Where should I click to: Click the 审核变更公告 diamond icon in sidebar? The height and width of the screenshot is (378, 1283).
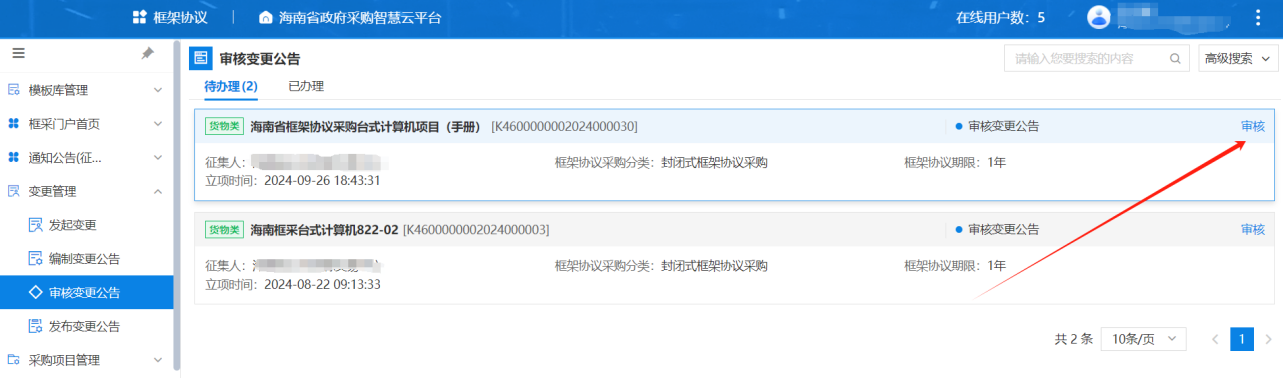[36, 292]
